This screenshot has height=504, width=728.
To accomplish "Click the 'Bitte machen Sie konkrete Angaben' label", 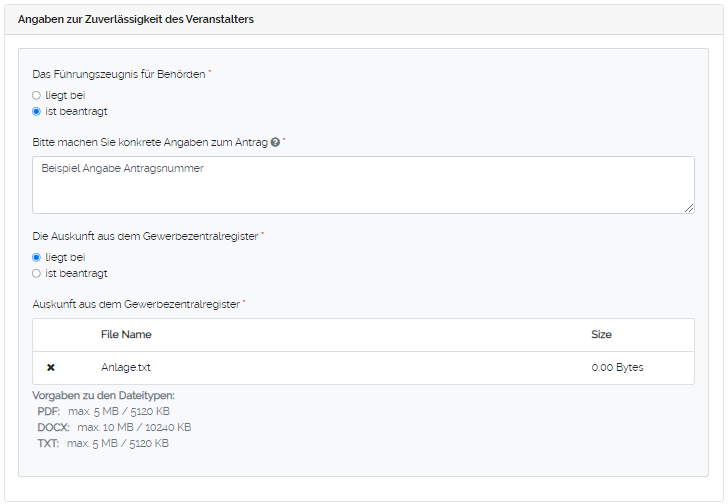I will point(150,143).
